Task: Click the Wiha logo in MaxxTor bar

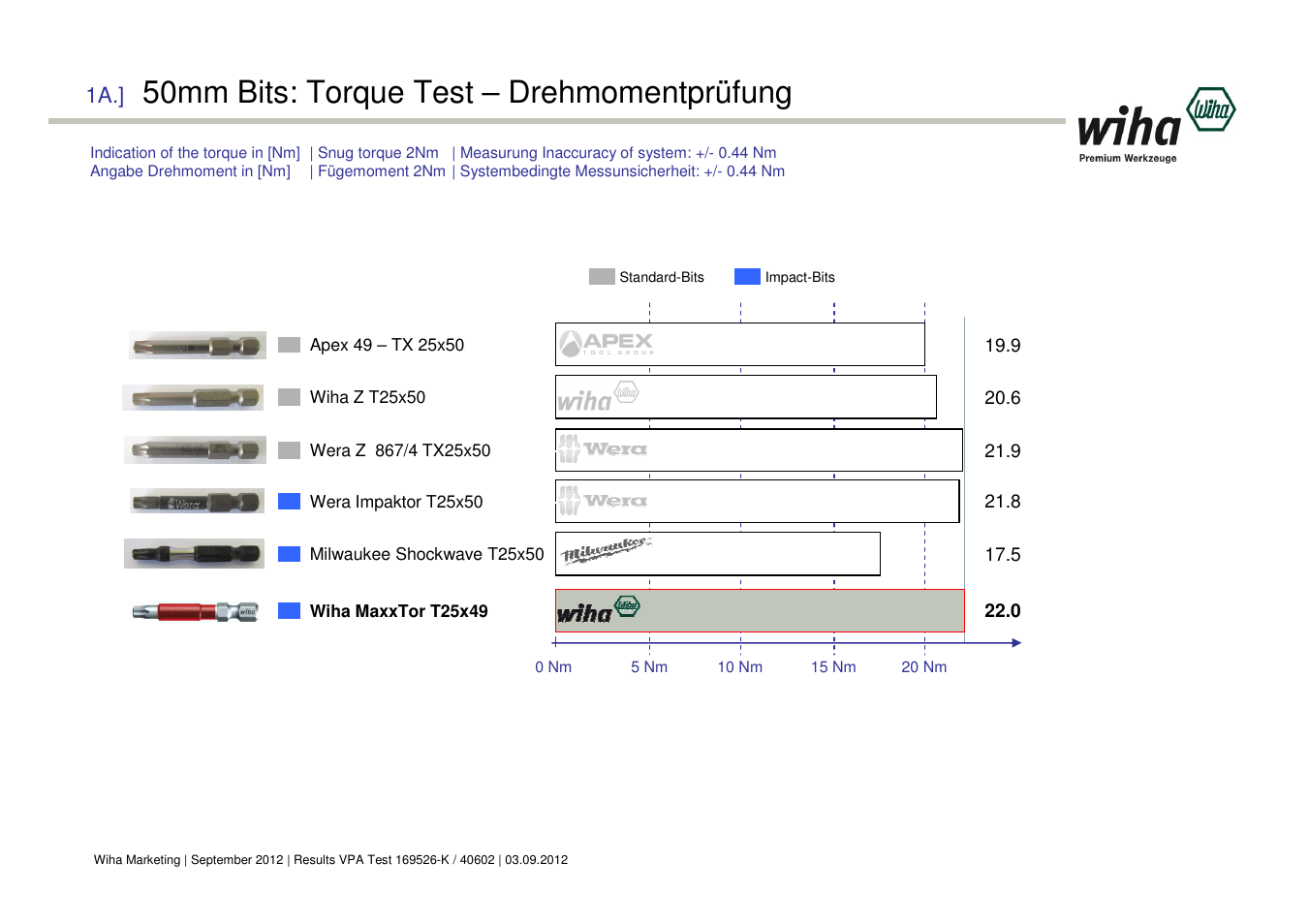Action: (598, 610)
